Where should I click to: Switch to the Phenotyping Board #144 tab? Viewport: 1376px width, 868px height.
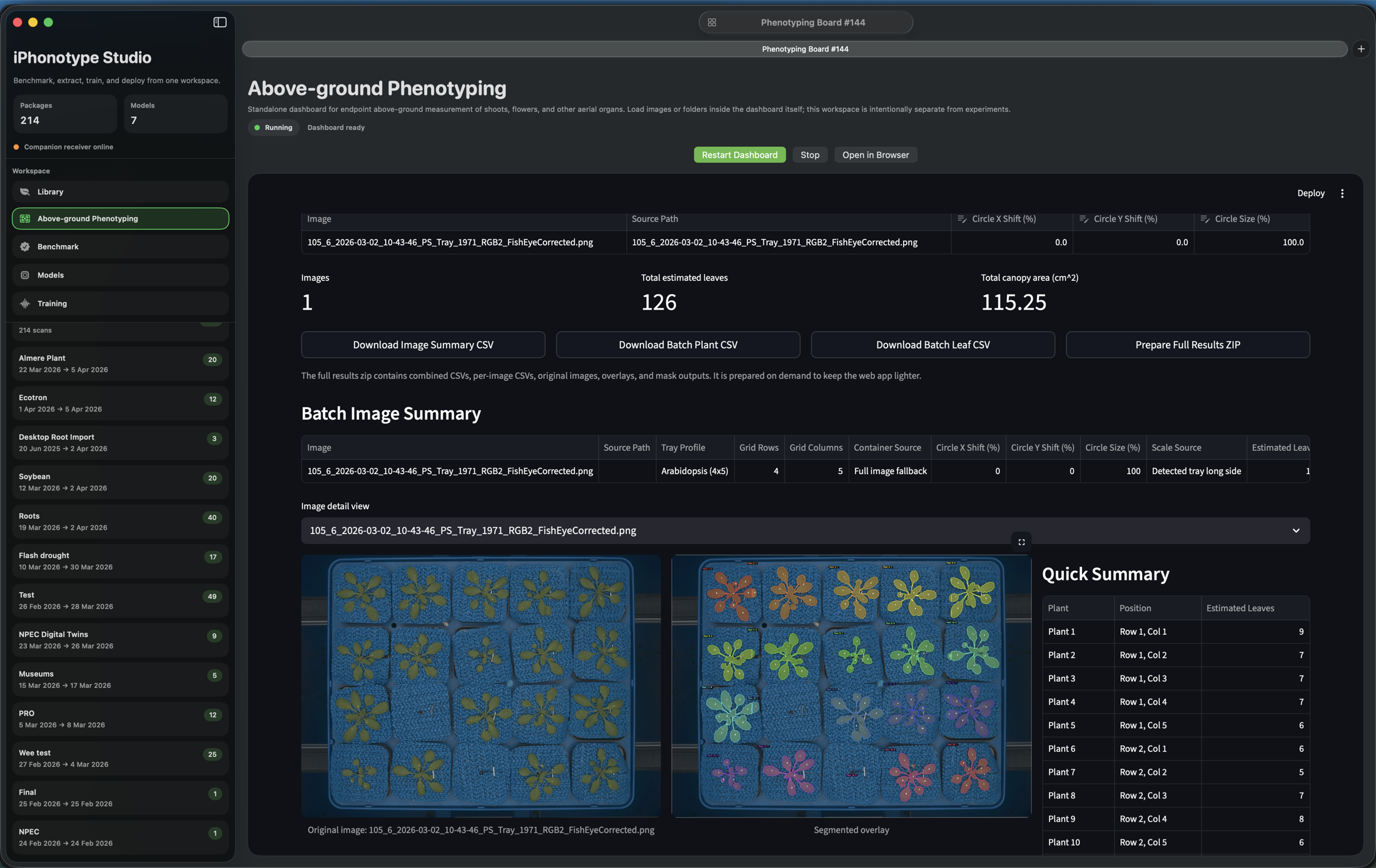pos(805,49)
